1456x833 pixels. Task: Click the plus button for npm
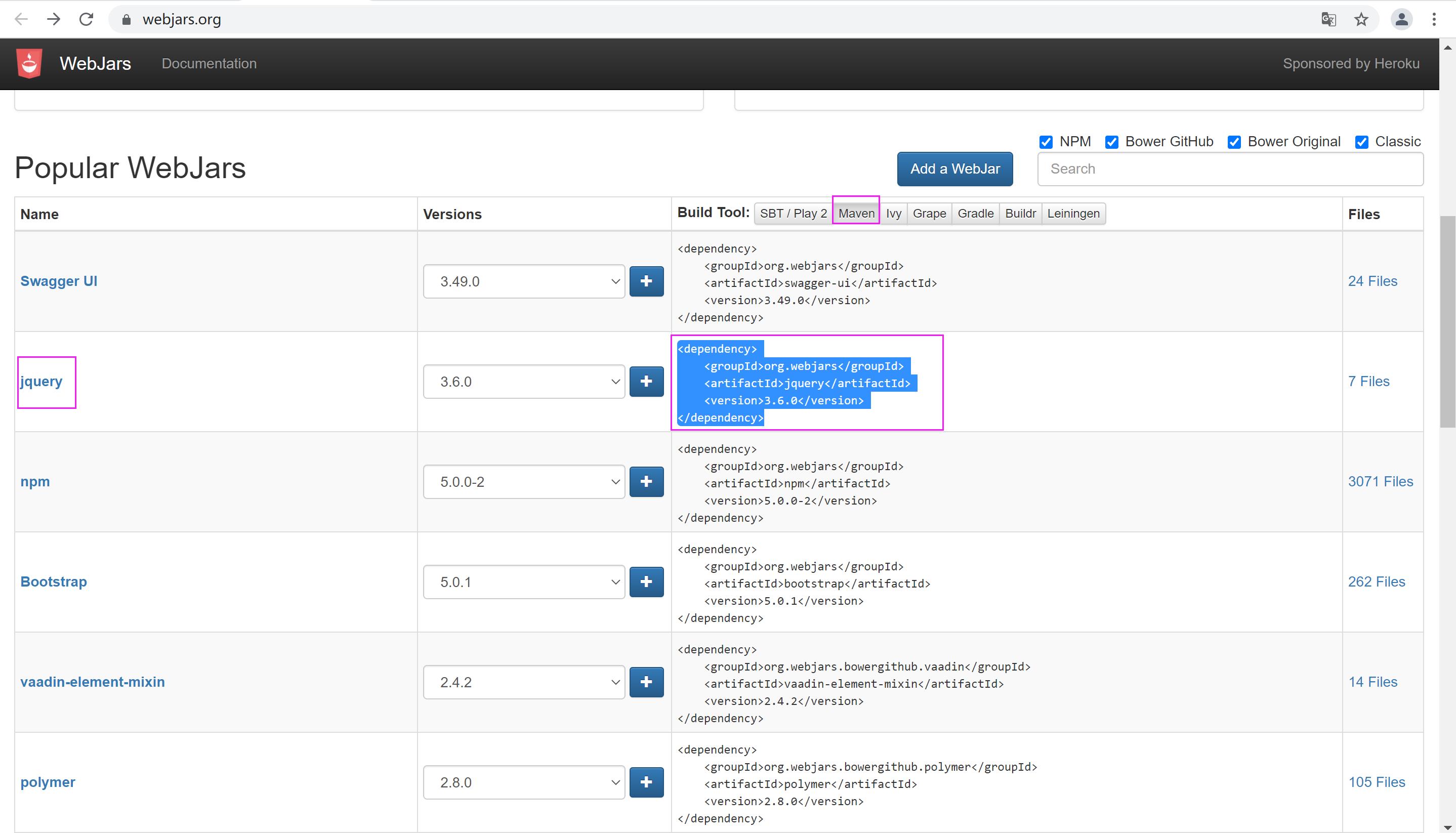click(x=646, y=481)
